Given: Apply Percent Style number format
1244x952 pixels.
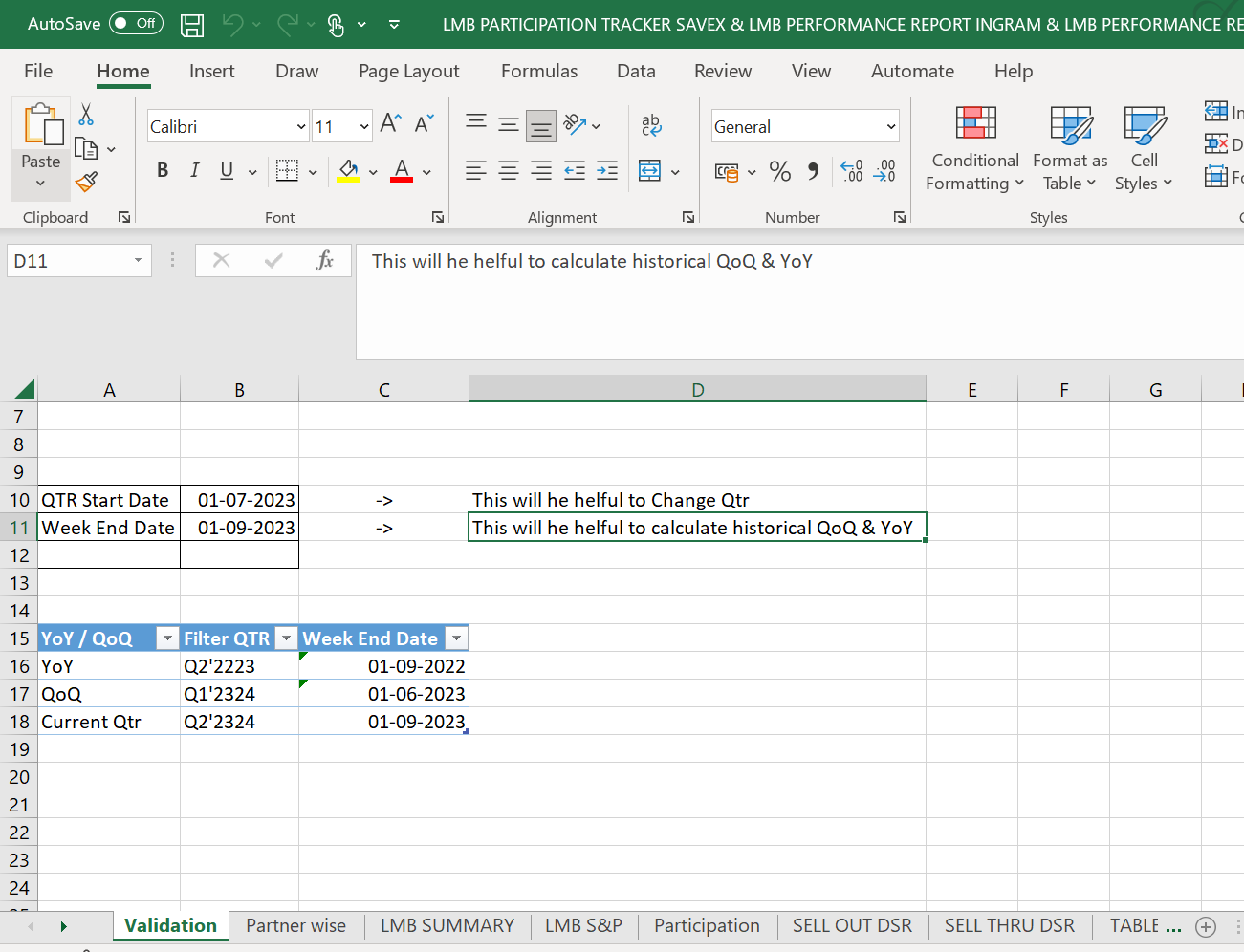Looking at the screenshot, I should click(780, 172).
